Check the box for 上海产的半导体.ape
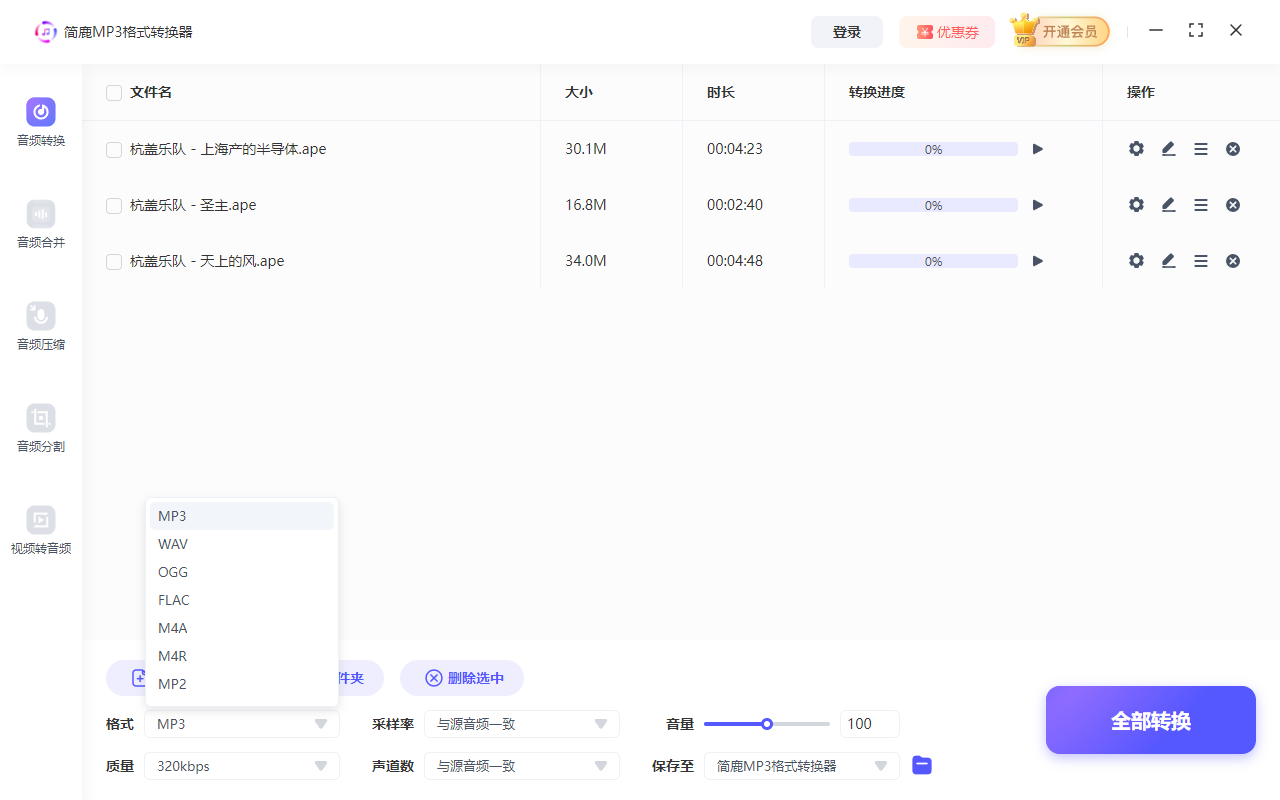This screenshot has width=1280, height=800. tap(113, 148)
